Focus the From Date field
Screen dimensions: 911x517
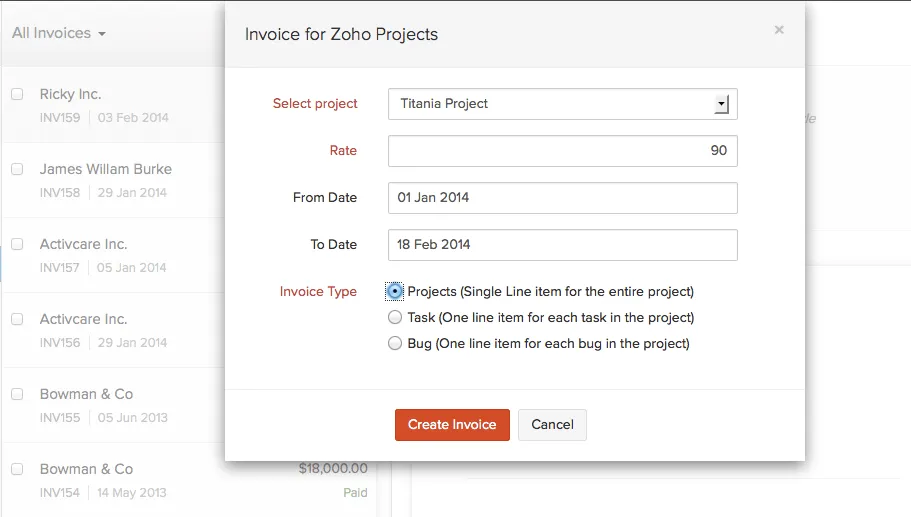(562, 198)
